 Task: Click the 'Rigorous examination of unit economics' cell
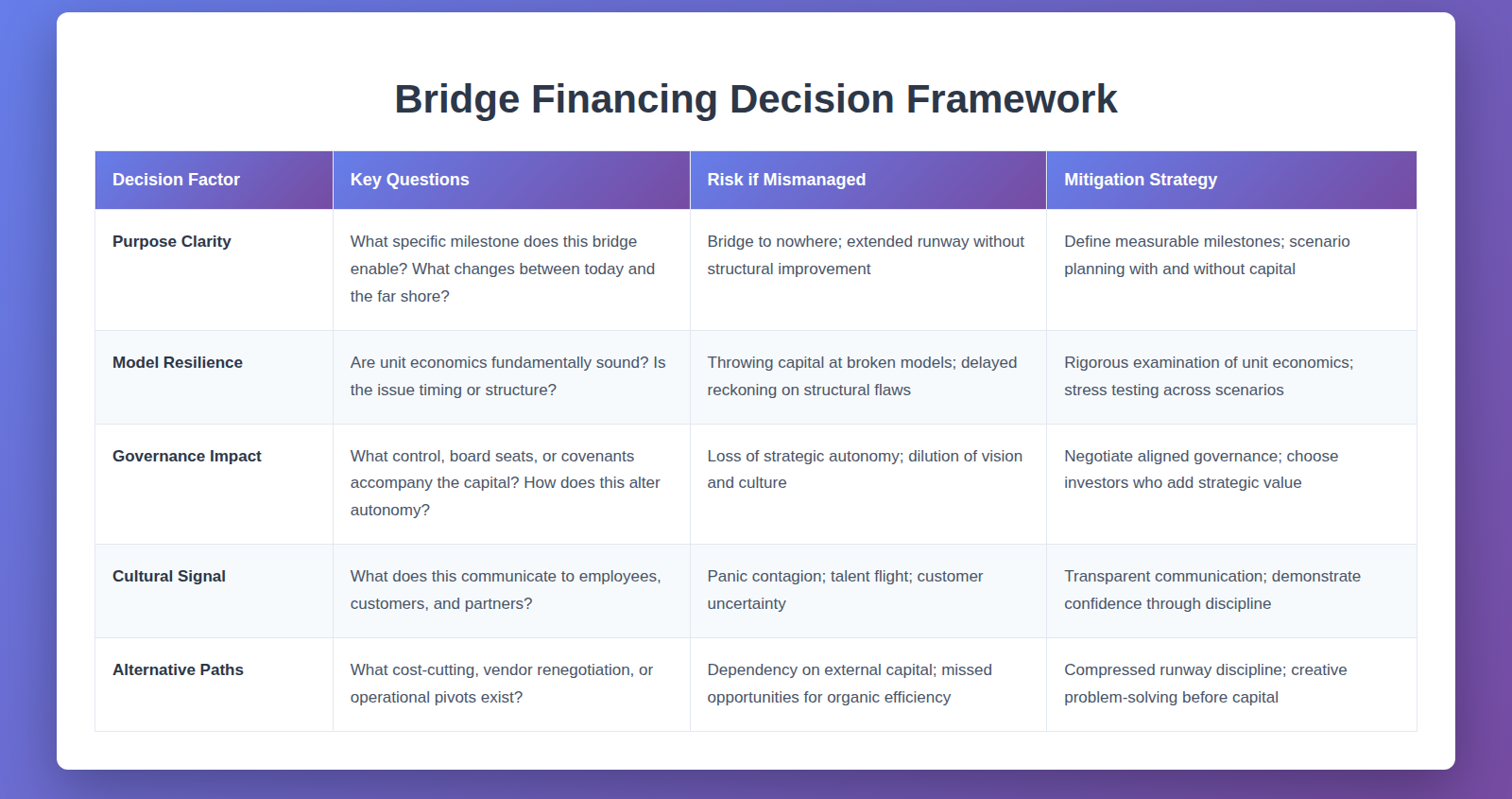[x=1209, y=376]
